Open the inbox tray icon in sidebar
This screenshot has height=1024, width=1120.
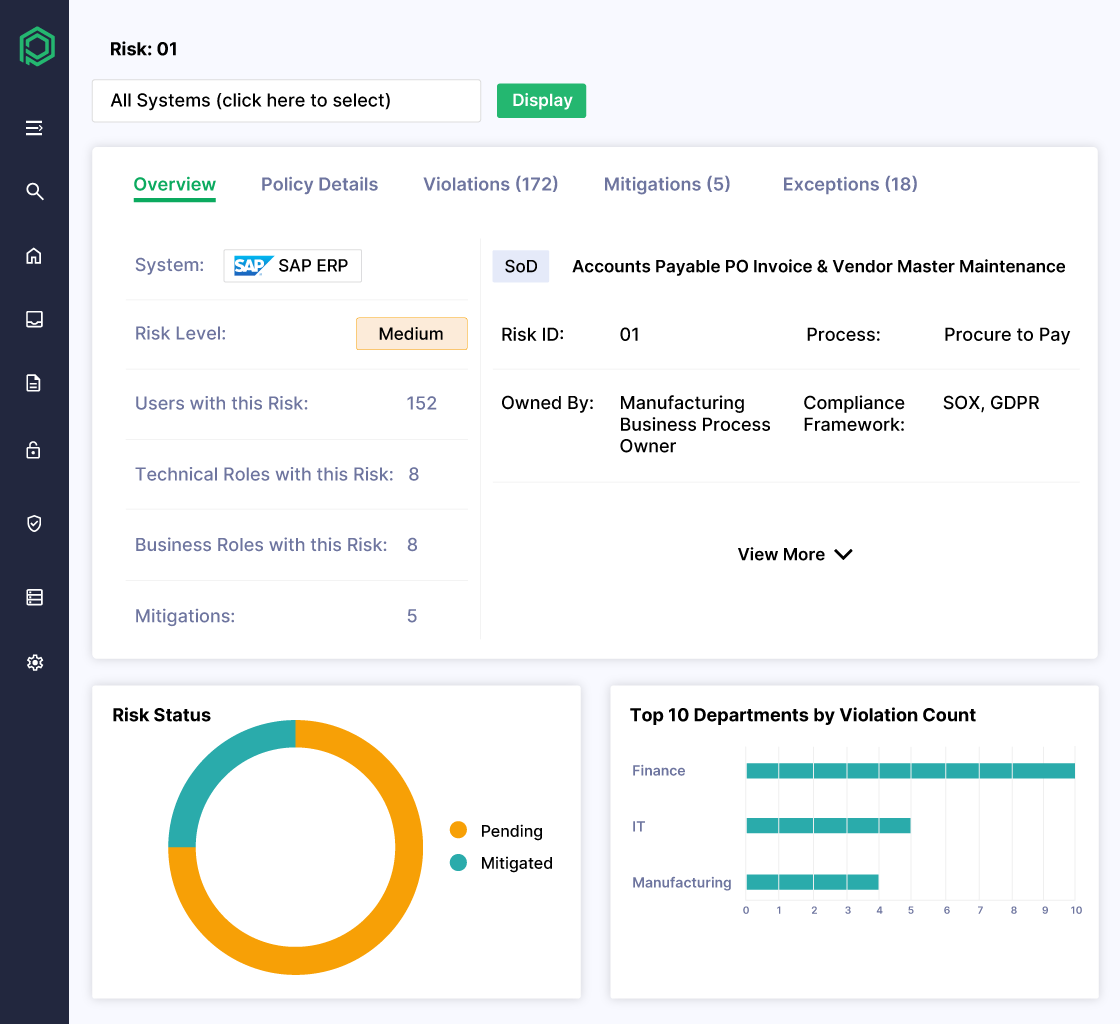click(x=34, y=319)
